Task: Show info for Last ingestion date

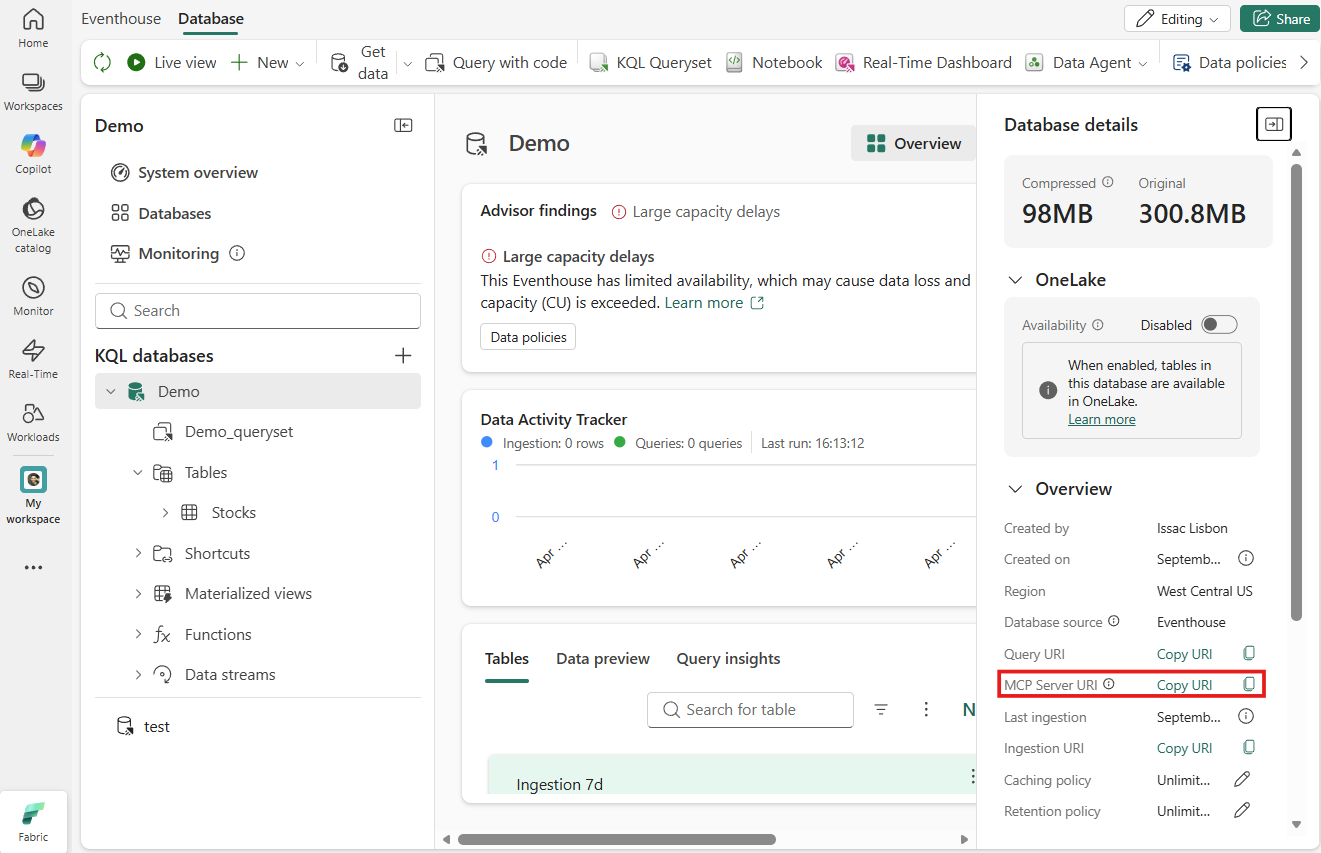Action: tap(1246, 716)
